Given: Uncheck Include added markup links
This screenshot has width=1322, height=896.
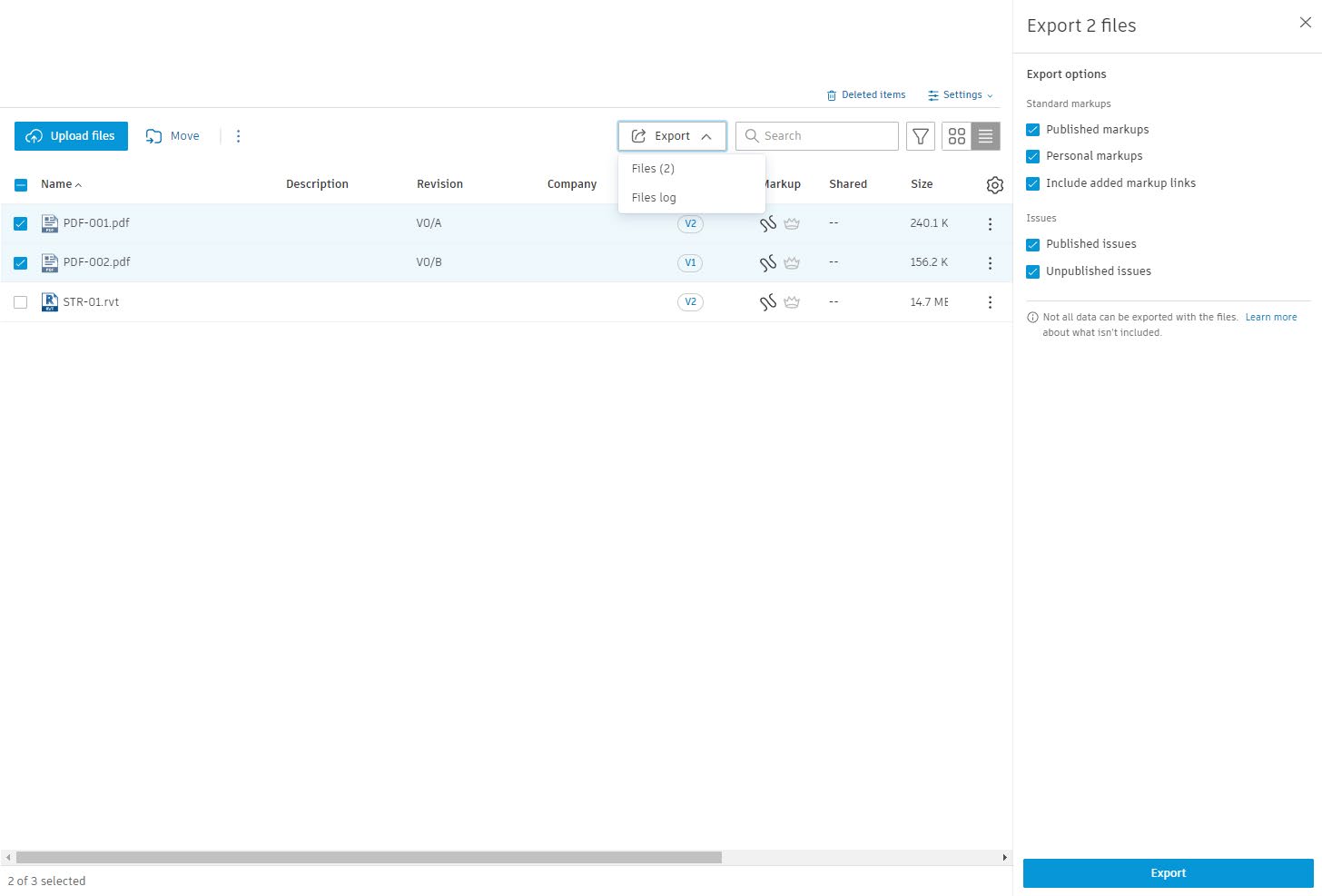Looking at the screenshot, I should 1033,183.
